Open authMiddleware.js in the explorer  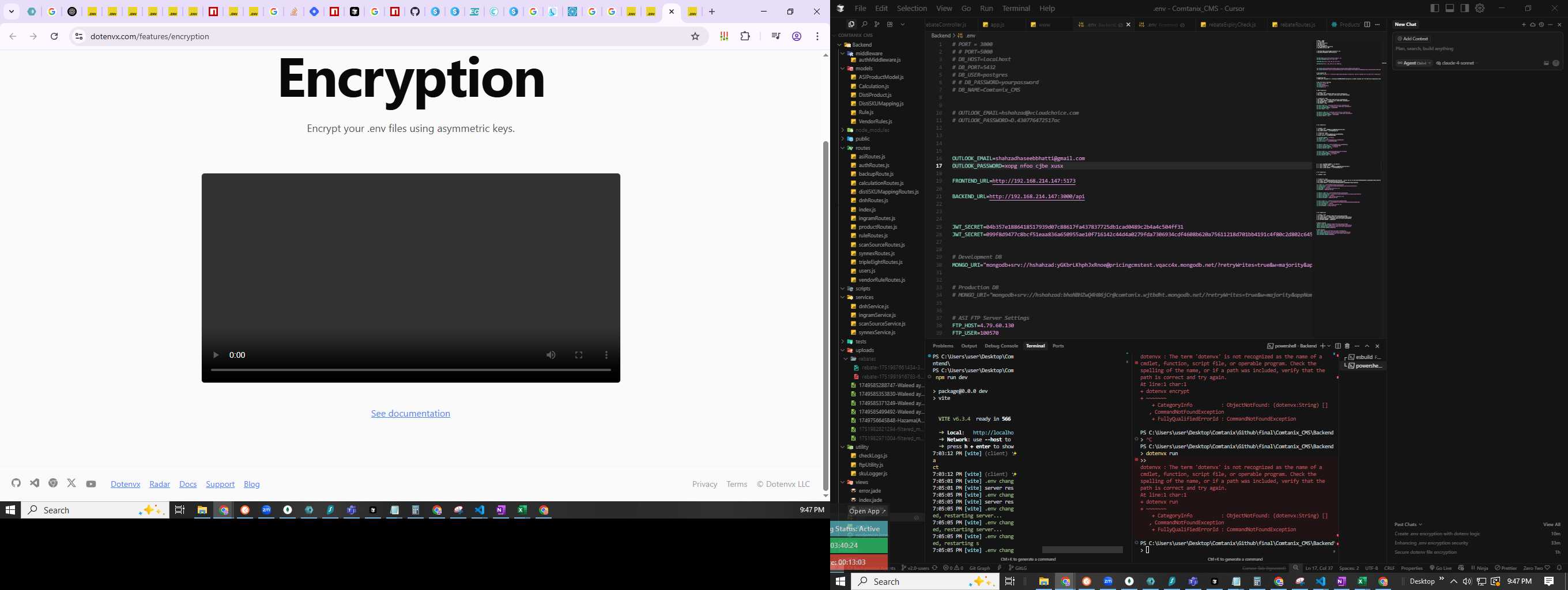pyautogui.click(x=880, y=60)
